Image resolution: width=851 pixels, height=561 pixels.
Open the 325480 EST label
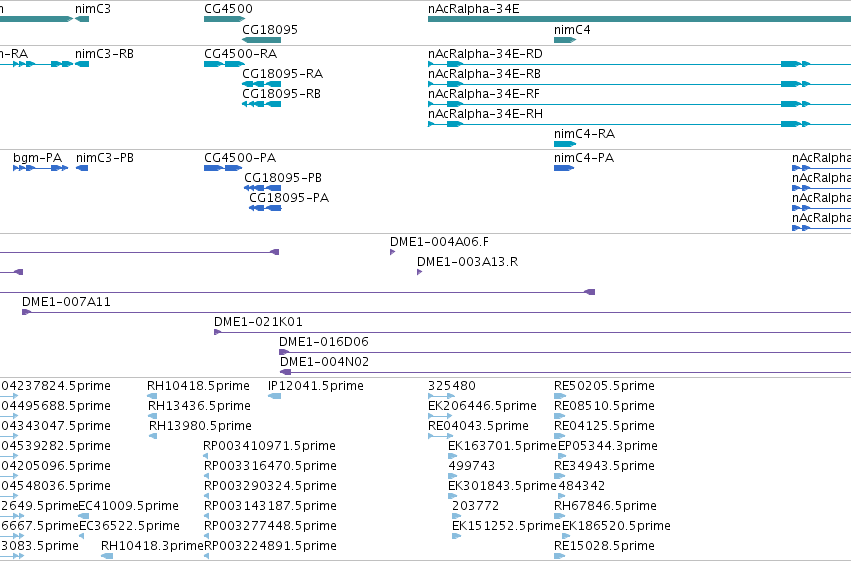[452, 386]
